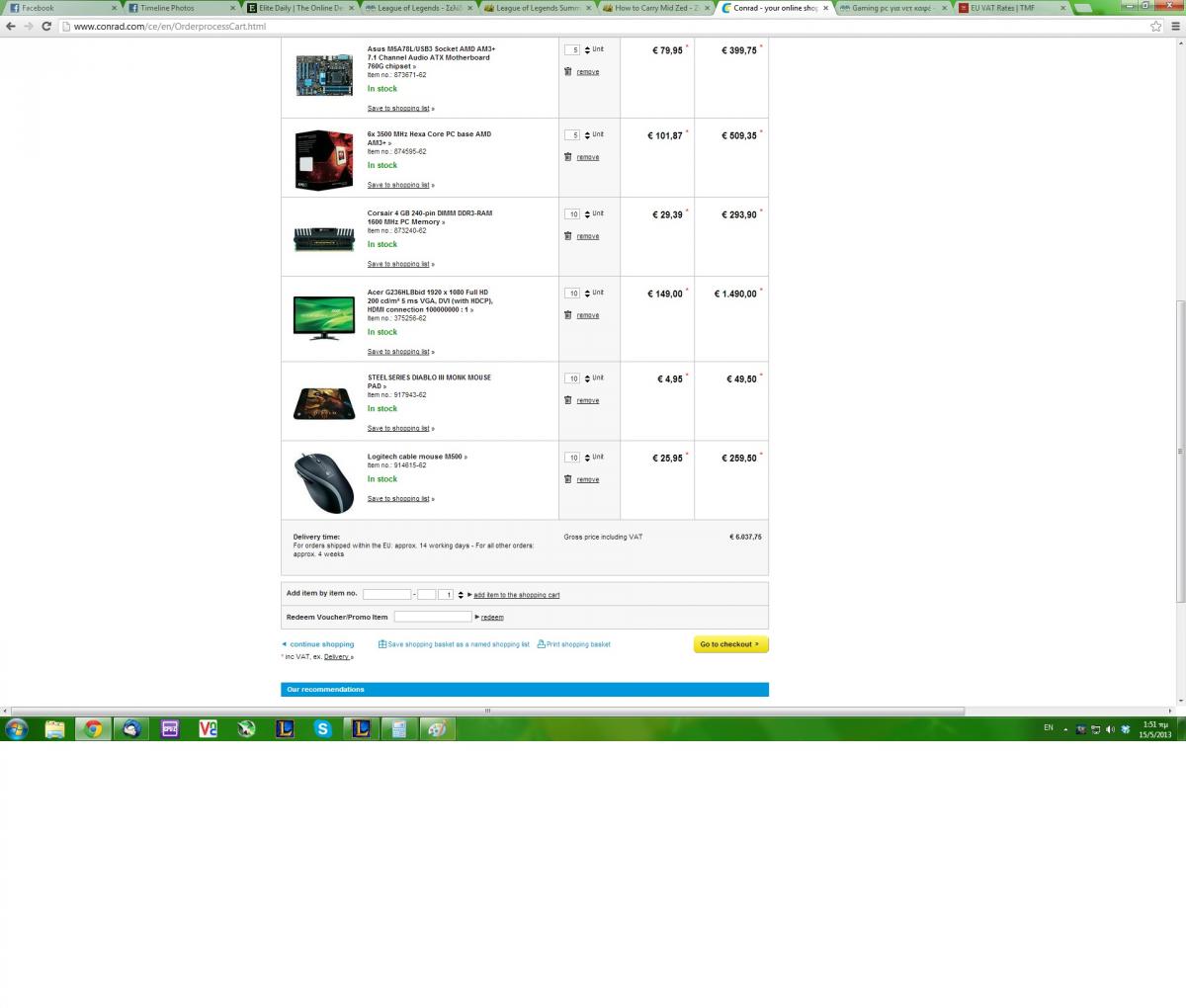Click the horizontal page scrollbar
Screen dimensions: 1186x1008
pos(486,711)
